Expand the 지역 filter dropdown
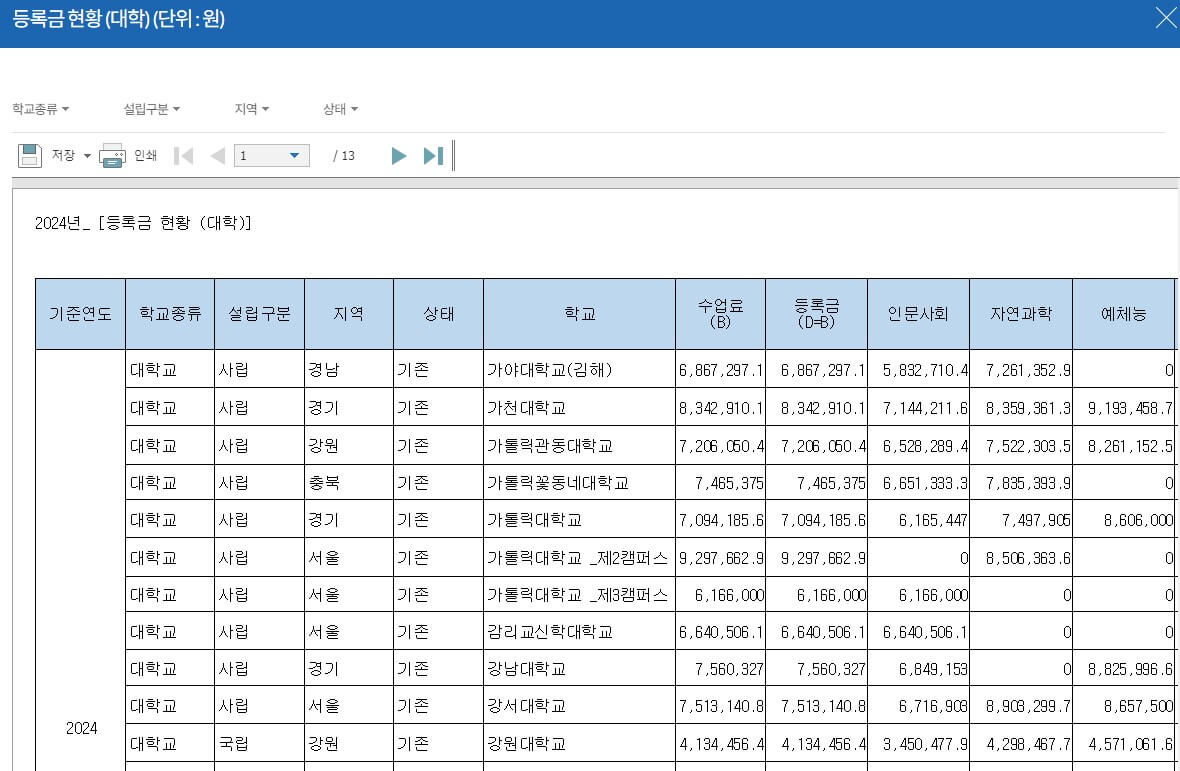The image size is (1180, 771). coord(251,110)
